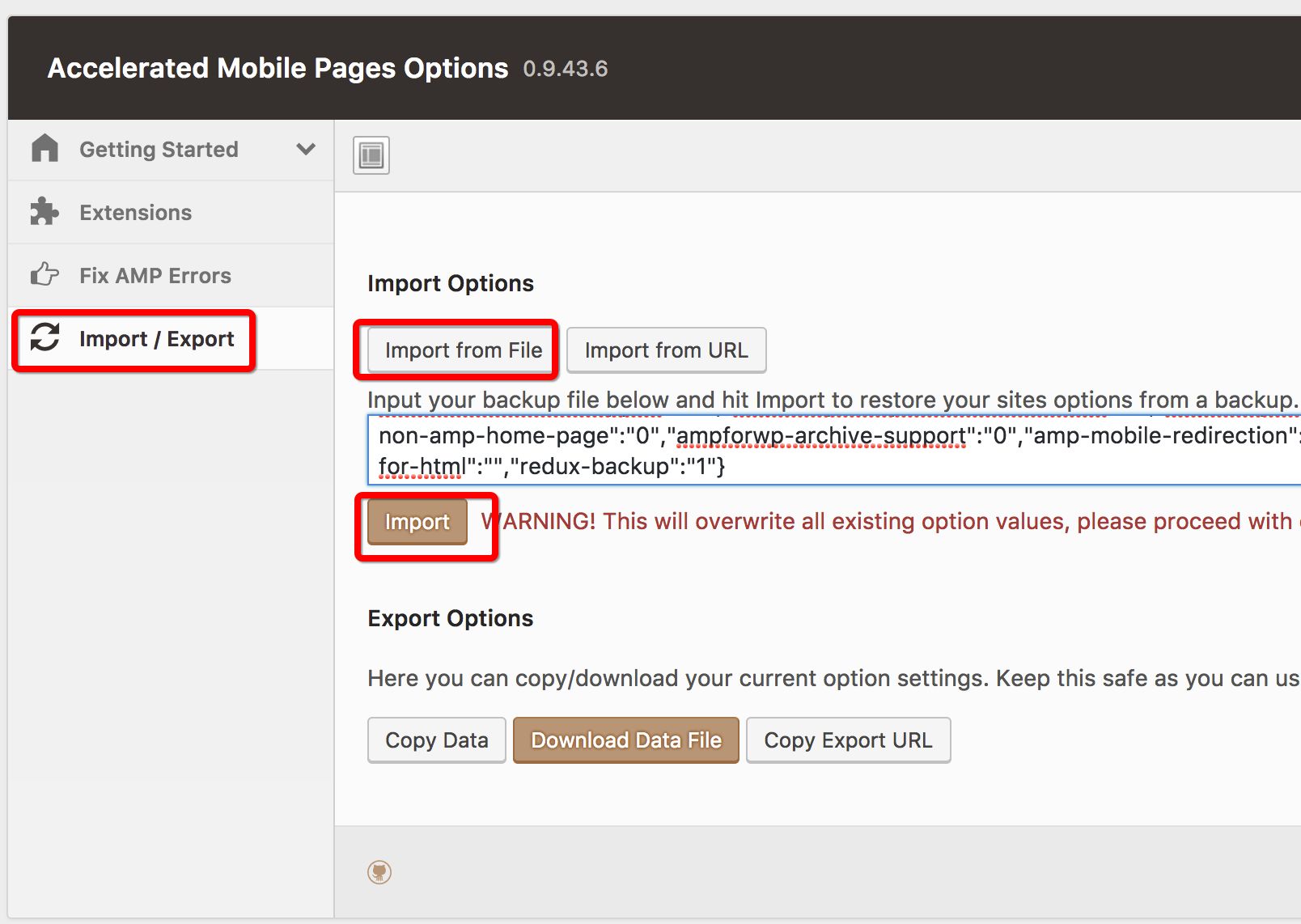This screenshot has height=924, width=1301.
Task: Click the expand-all sections panel icon
Action: coord(371,155)
